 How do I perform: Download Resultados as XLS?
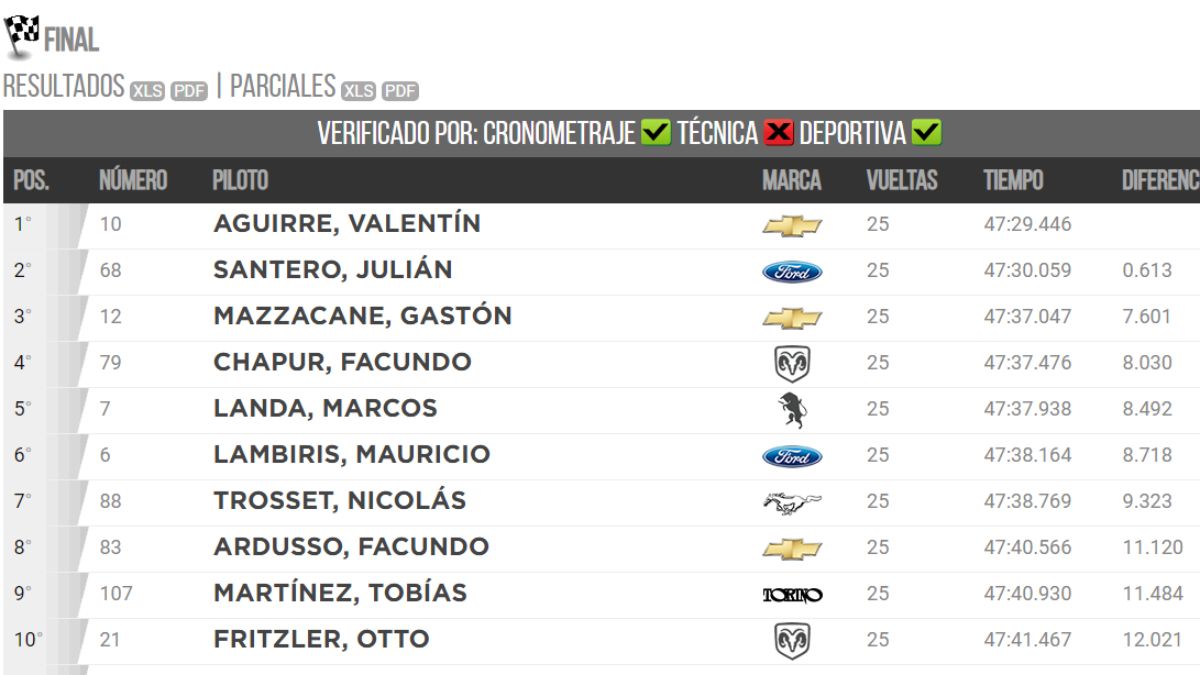147,91
